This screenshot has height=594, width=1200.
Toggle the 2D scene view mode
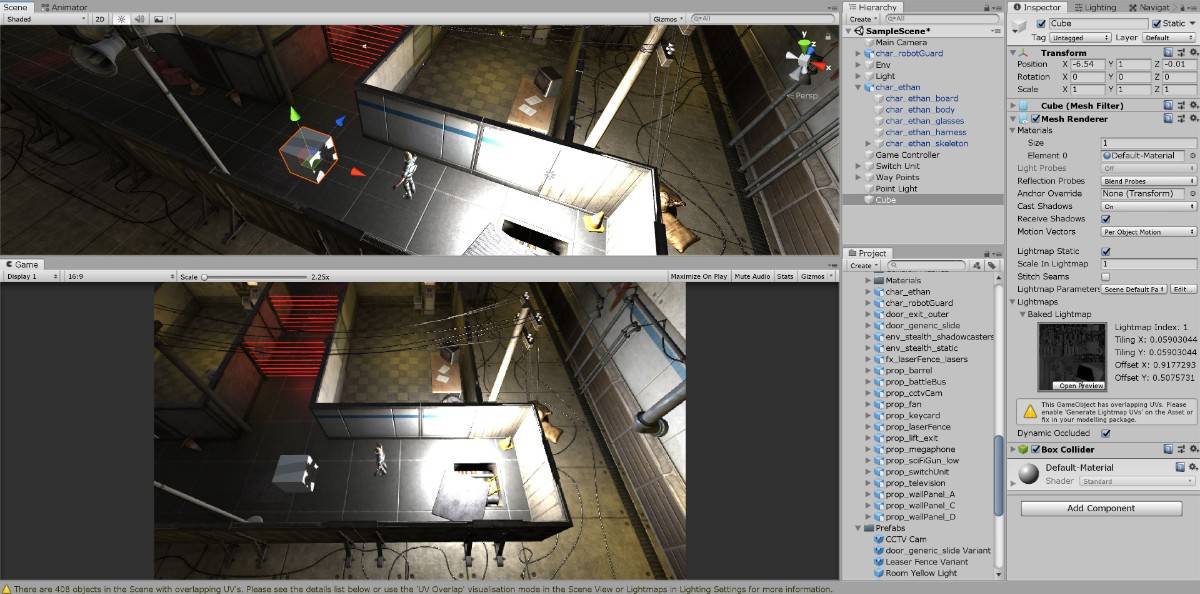[100, 19]
